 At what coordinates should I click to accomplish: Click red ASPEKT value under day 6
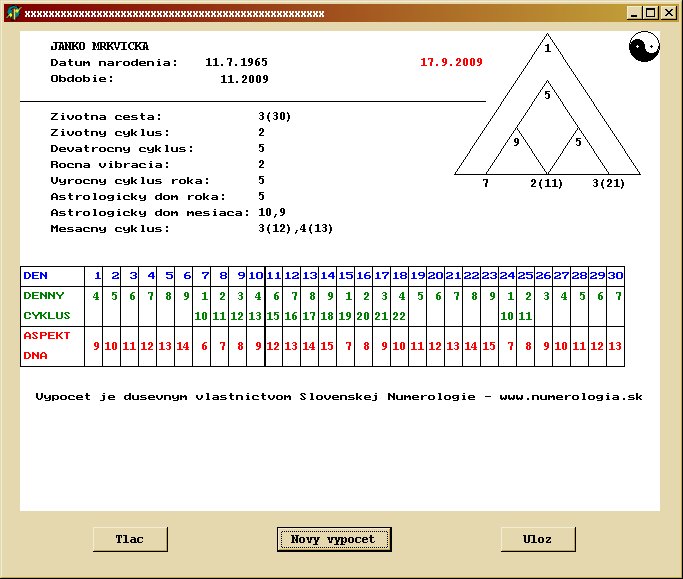(183, 346)
